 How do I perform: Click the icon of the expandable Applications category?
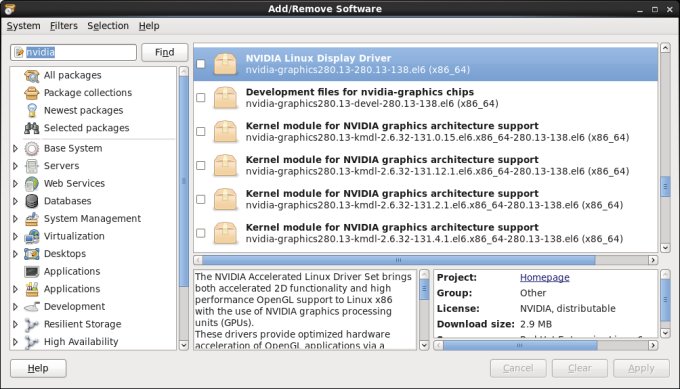(x=32, y=289)
